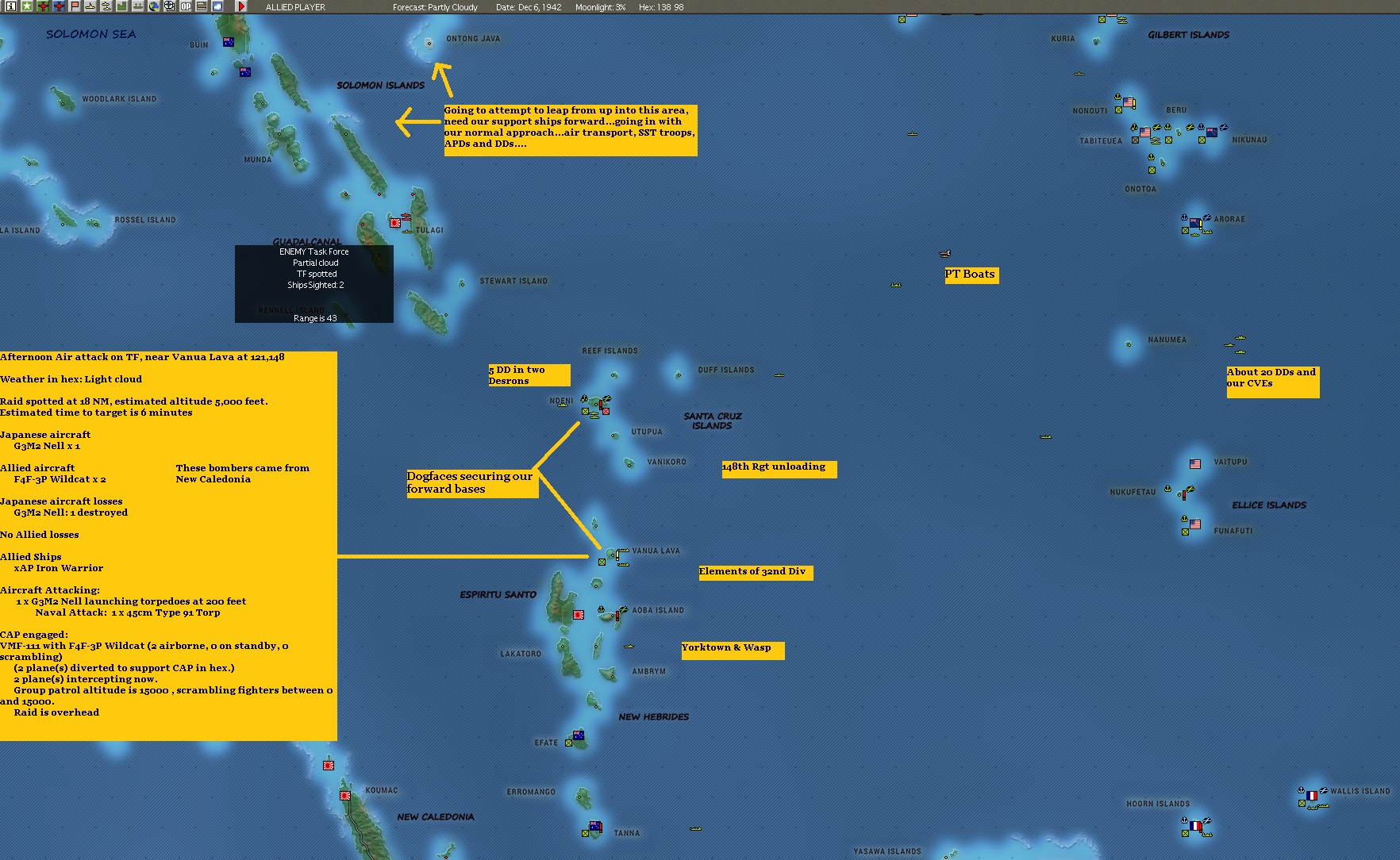Click the ALLIED PLAYER label

(x=295, y=7)
